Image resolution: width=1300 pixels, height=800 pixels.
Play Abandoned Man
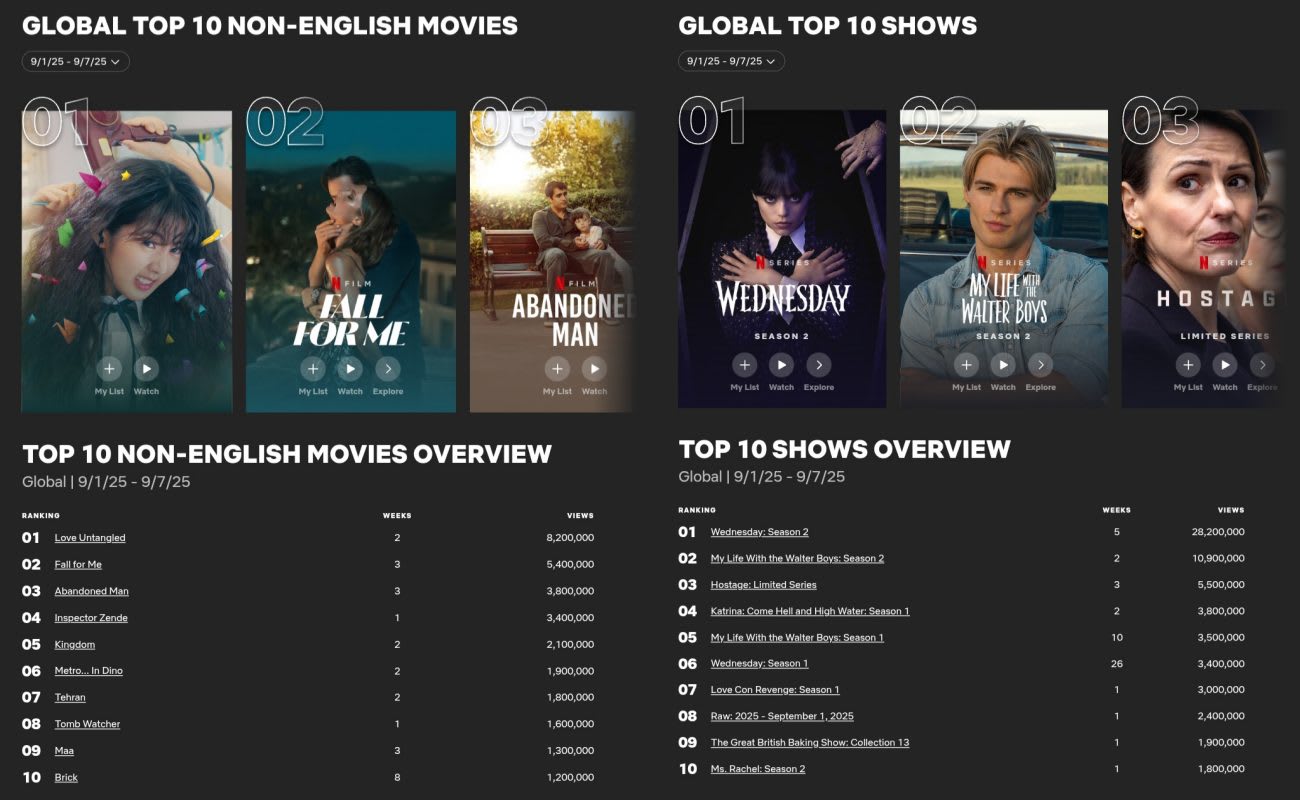tap(595, 368)
